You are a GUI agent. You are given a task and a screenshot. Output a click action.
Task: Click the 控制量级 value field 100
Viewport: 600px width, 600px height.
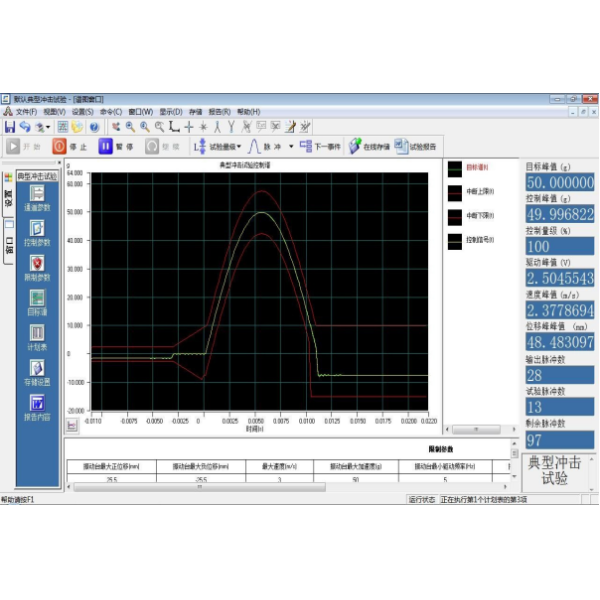[x=560, y=246]
